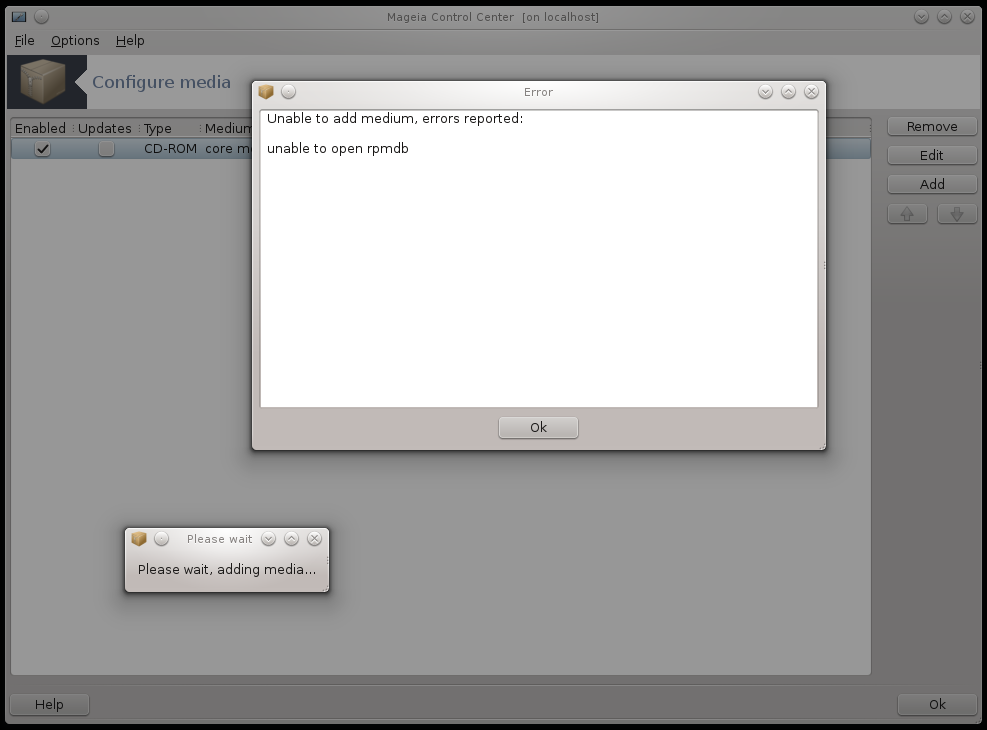Close the Error dialog with its X
This screenshot has height=730, width=987.
[x=811, y=92]
